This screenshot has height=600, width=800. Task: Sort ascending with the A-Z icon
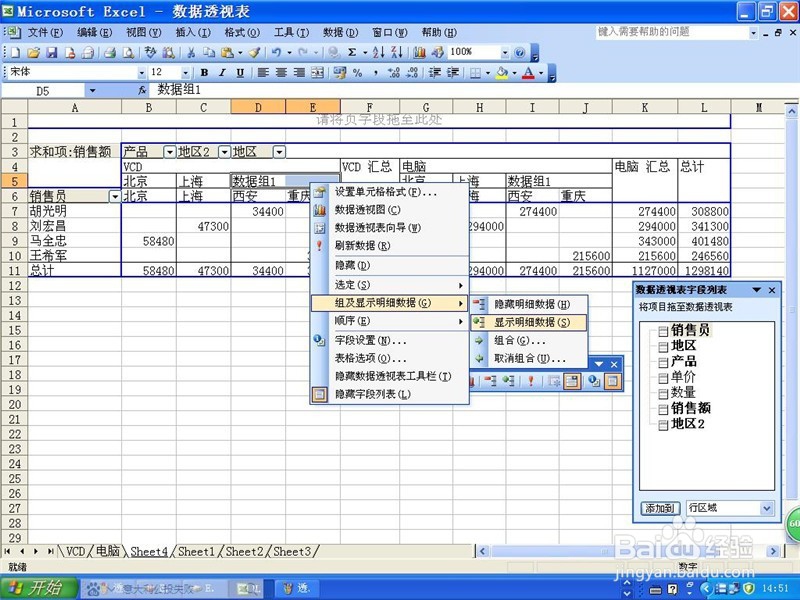tap(378, 52)
